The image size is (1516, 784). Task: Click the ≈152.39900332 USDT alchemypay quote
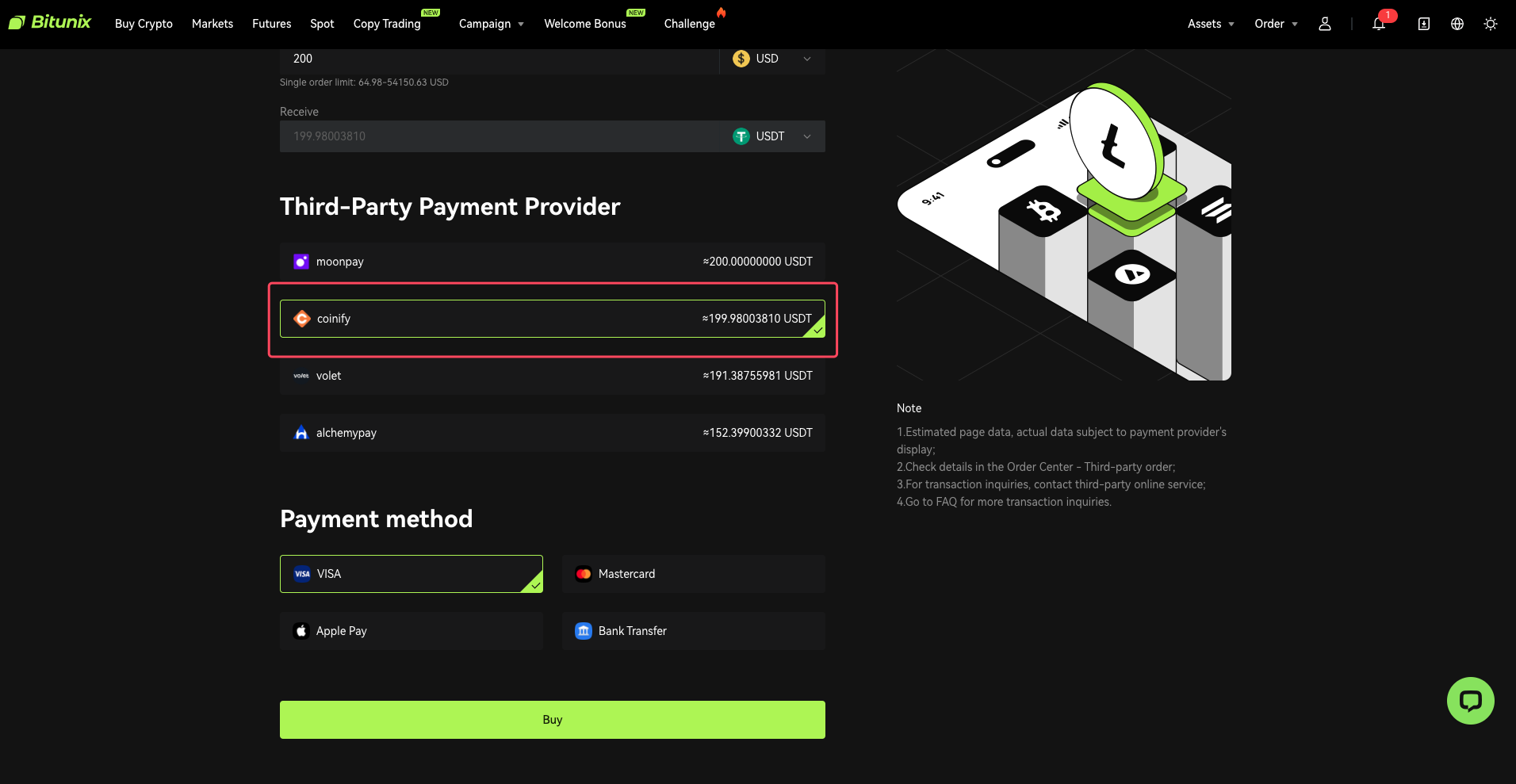(x=757, y=433)
